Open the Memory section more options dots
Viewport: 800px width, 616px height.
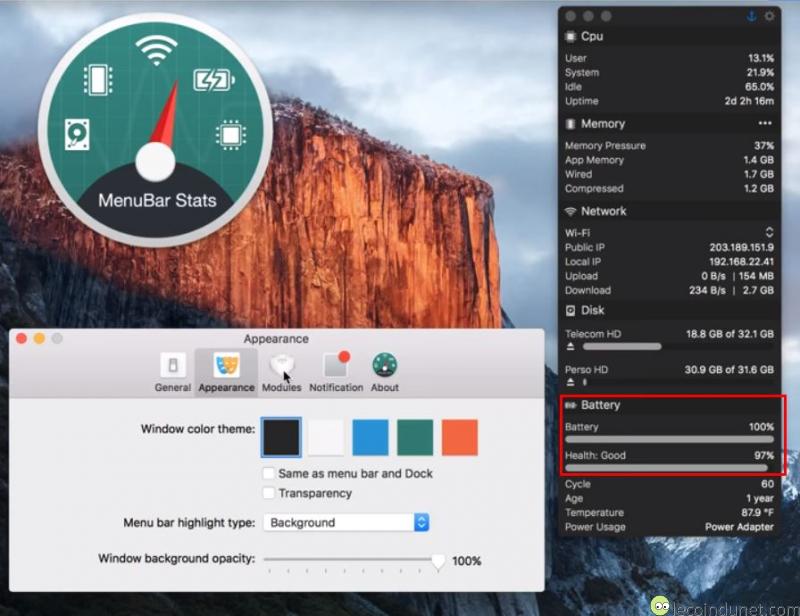coord(765,124)
